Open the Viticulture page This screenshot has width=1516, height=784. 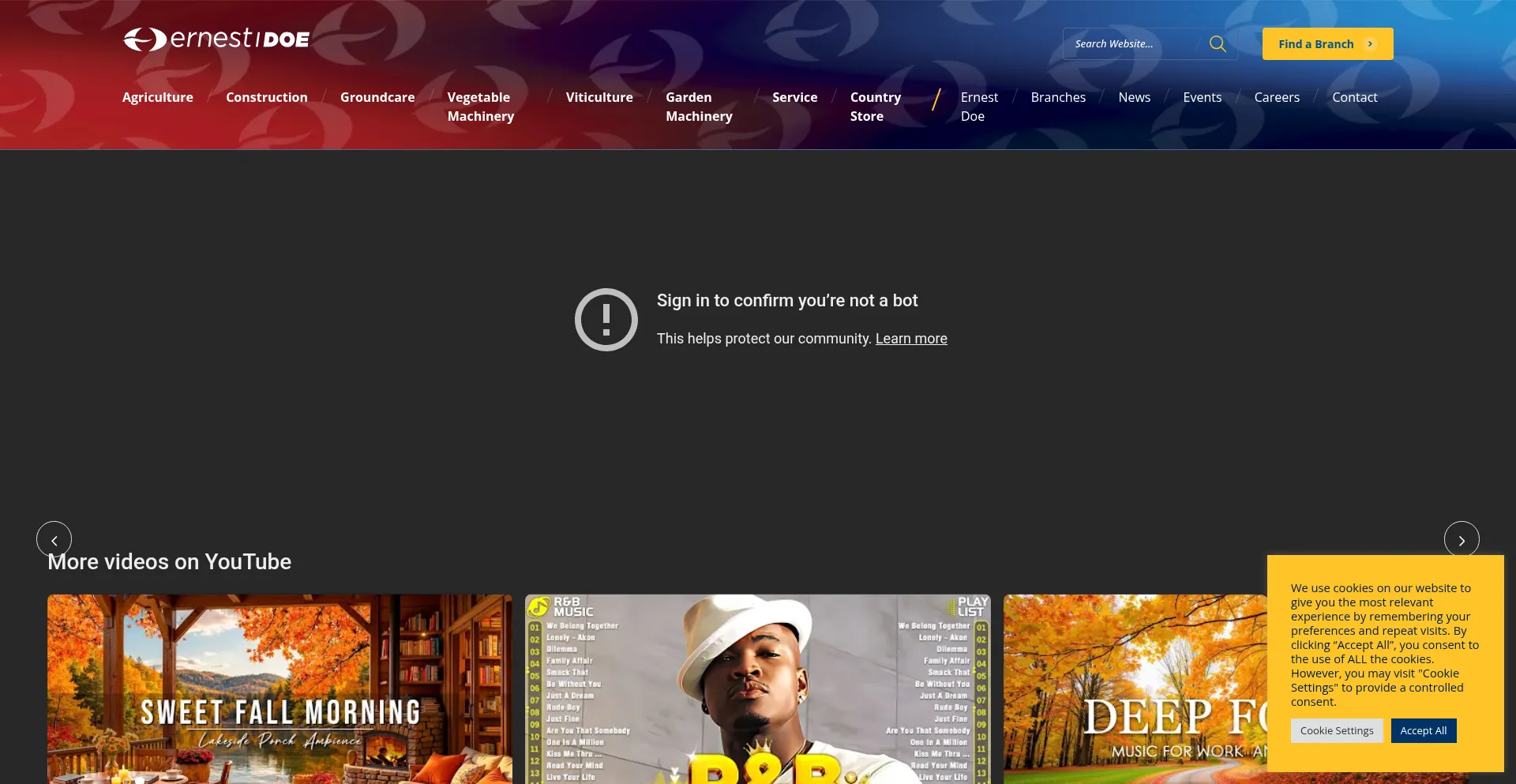coord(599,97)
